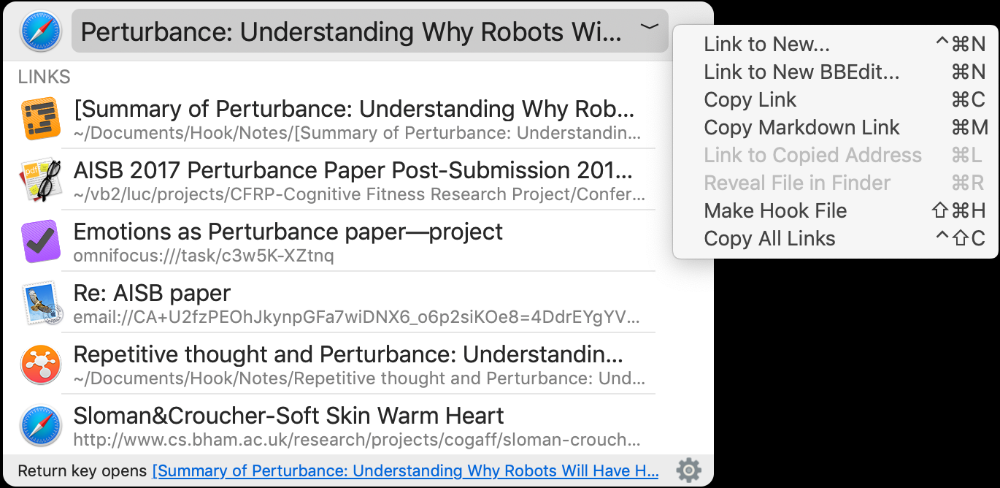The width and height of the screenshot is (1000, 488).
Task: Open Sloman&Croucher-Soft Skin Warm Heart entry
Action: 288,416
